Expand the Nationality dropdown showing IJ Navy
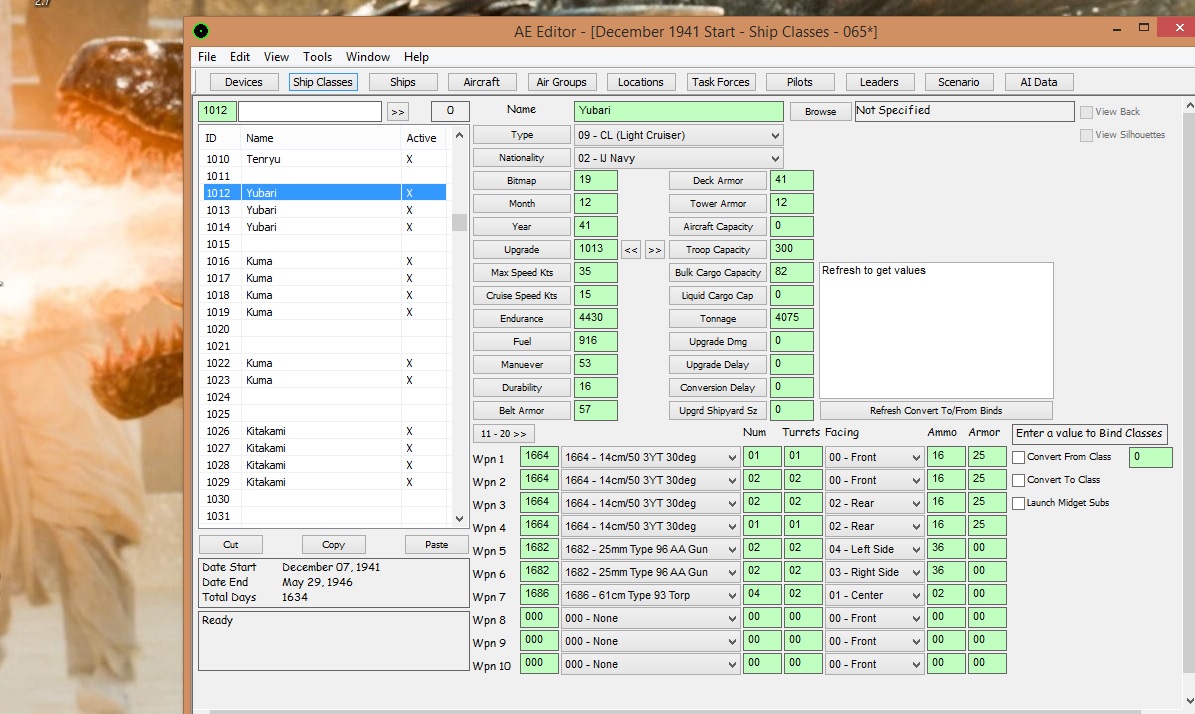 [678, 158]
